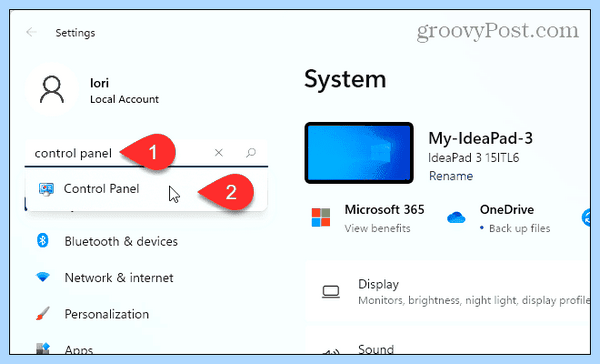Click the Wi-Fi Network icon in sidebar

coord(42,277)
